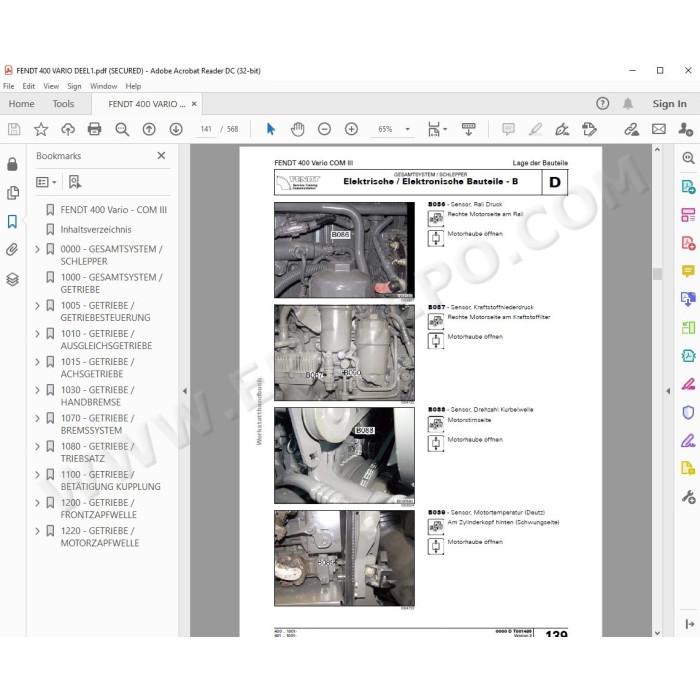The width and height of the screenshot is (700, 700).
Task: Switch to the Tools tab
Action: click(x=63, y=104)
